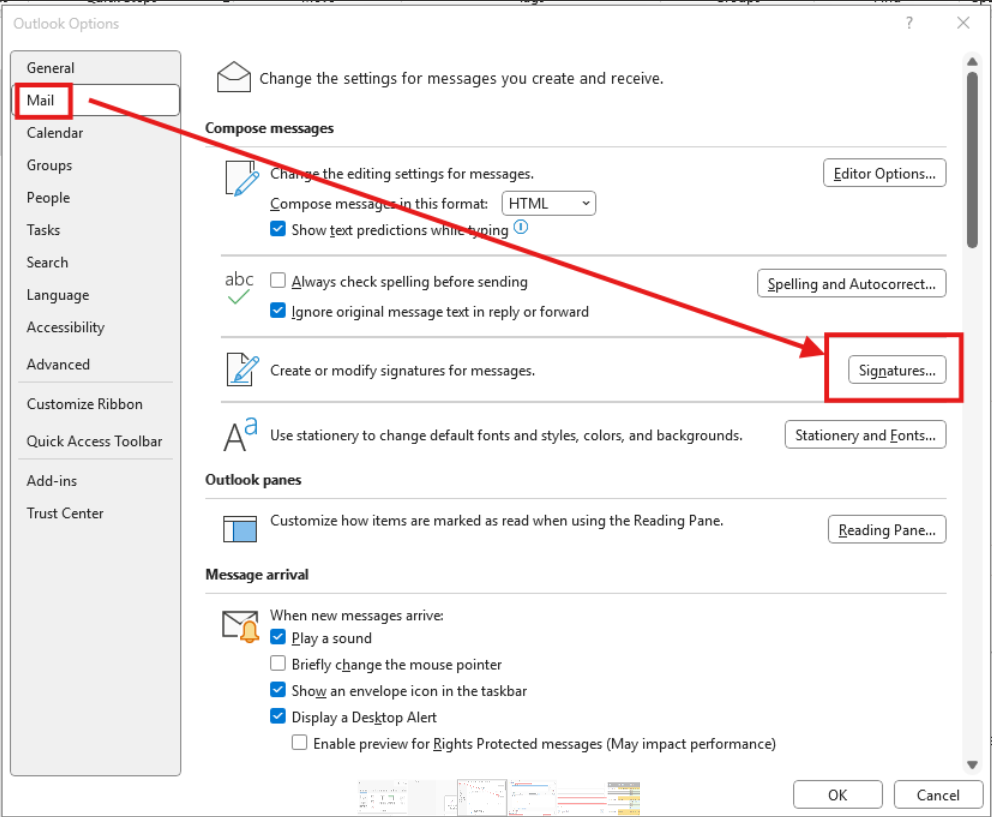This screenshot has height=817, width=992.
Task: Open Editor Options
Action: point(884,173)
